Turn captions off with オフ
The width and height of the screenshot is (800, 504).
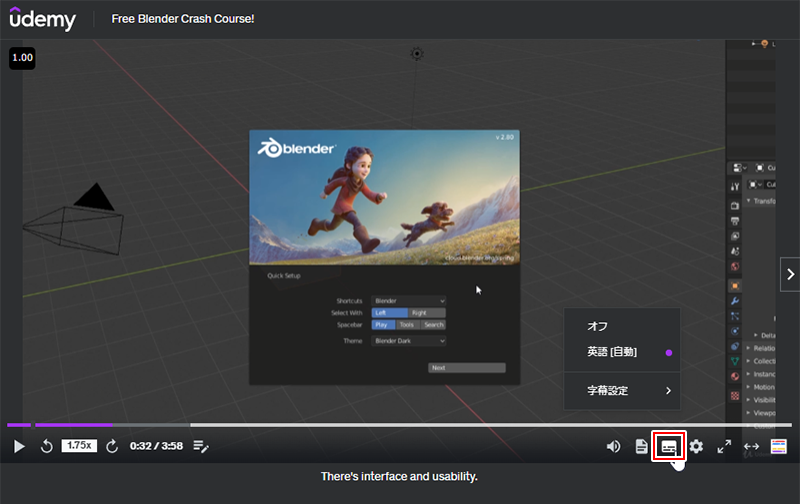tap(598, 327)
